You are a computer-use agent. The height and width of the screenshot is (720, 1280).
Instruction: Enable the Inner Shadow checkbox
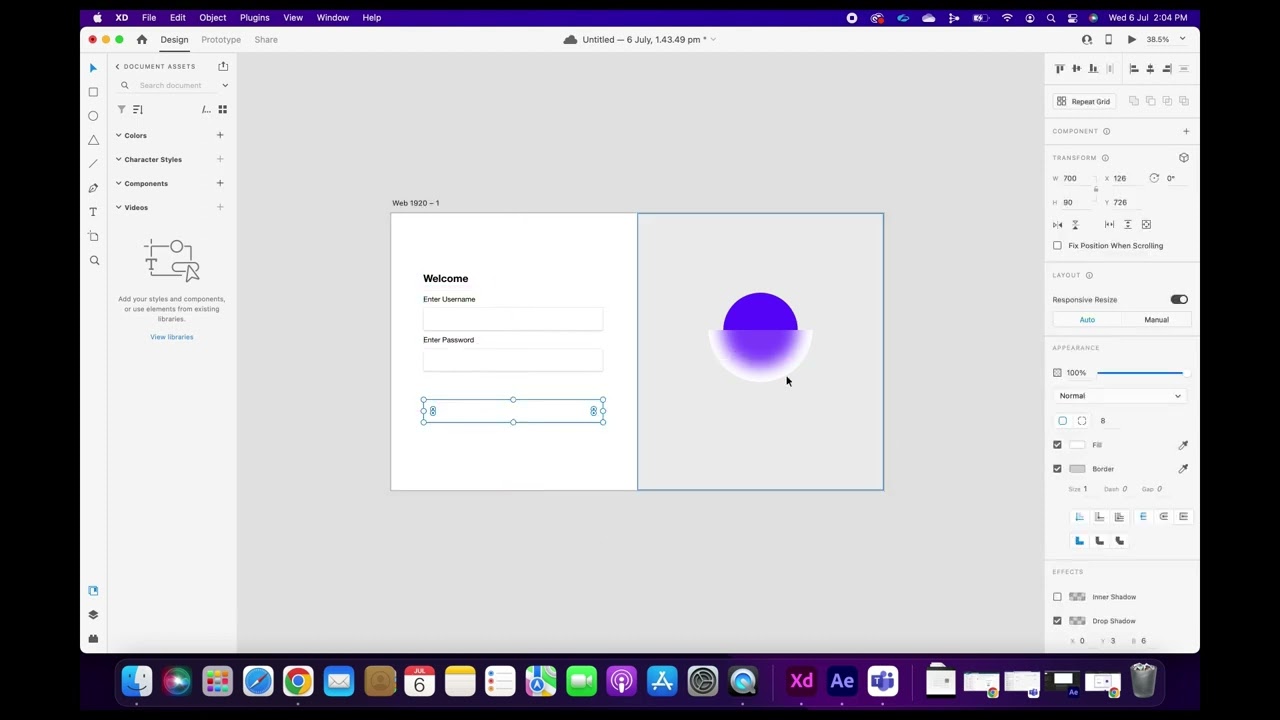pyautogui.click(x=1057, y=597)
